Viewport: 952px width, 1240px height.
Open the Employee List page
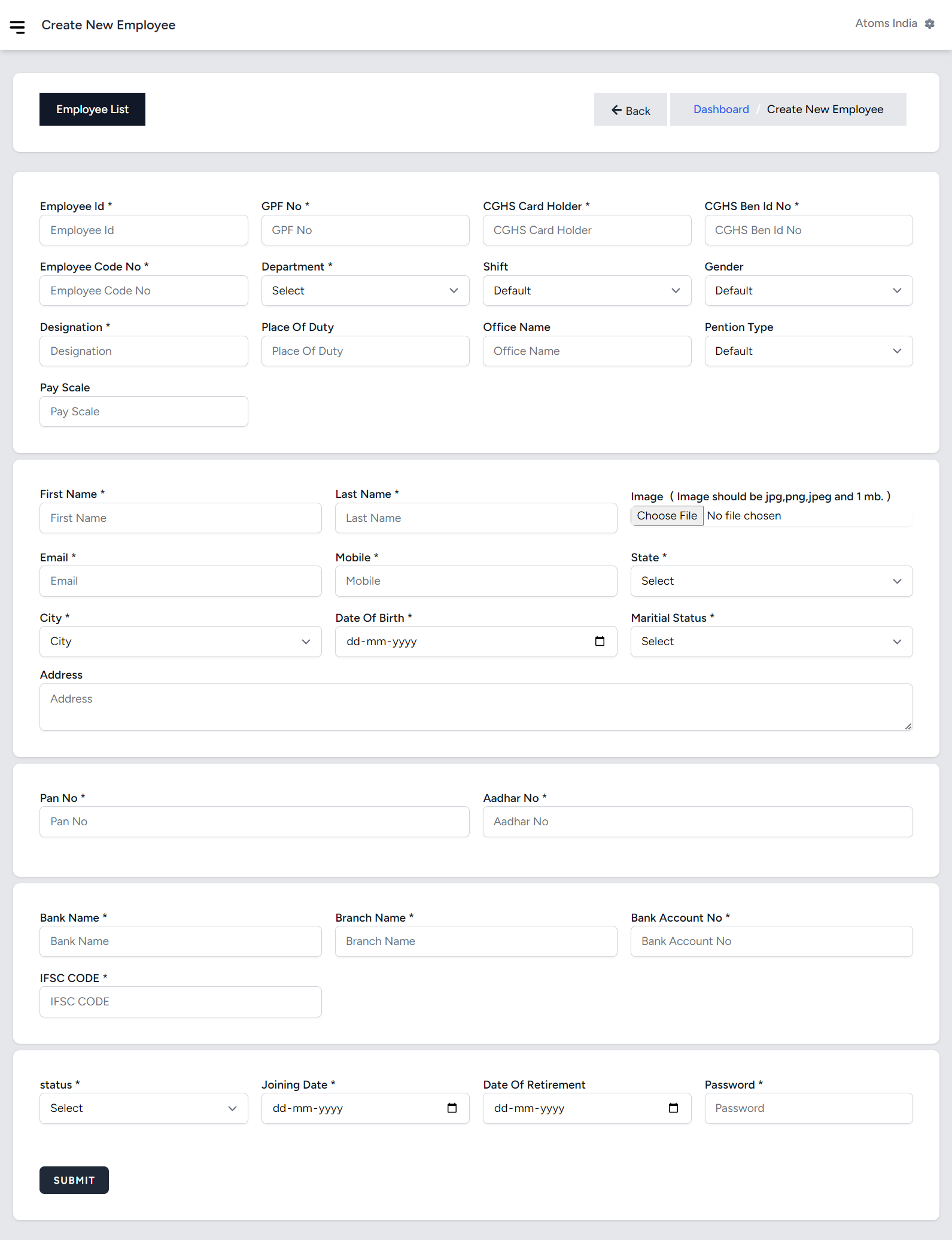pyautogui.click(x=92, y=110)
